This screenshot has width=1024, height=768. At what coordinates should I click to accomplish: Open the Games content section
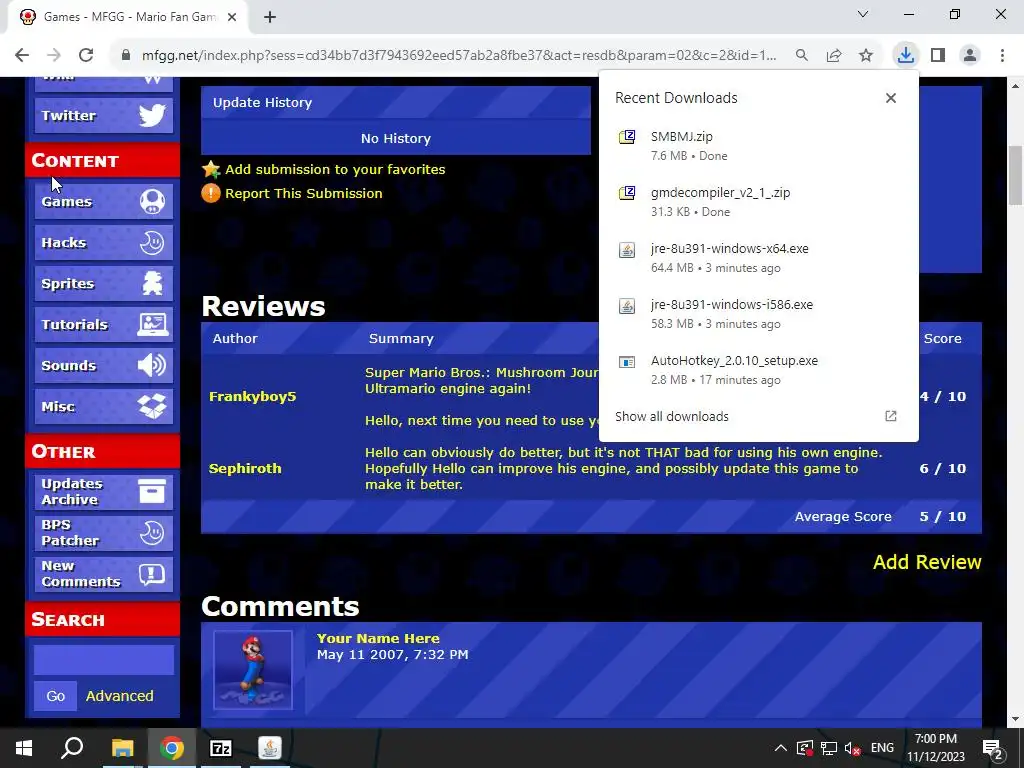[103, 201]
